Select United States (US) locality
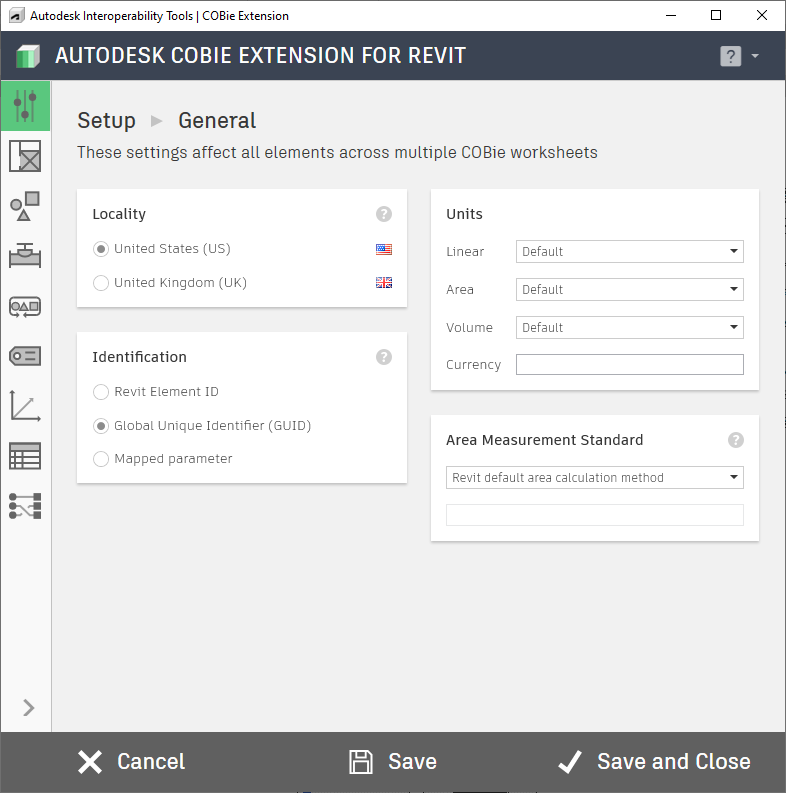Viewport: 786px width, 793px height. pos(162,249)
